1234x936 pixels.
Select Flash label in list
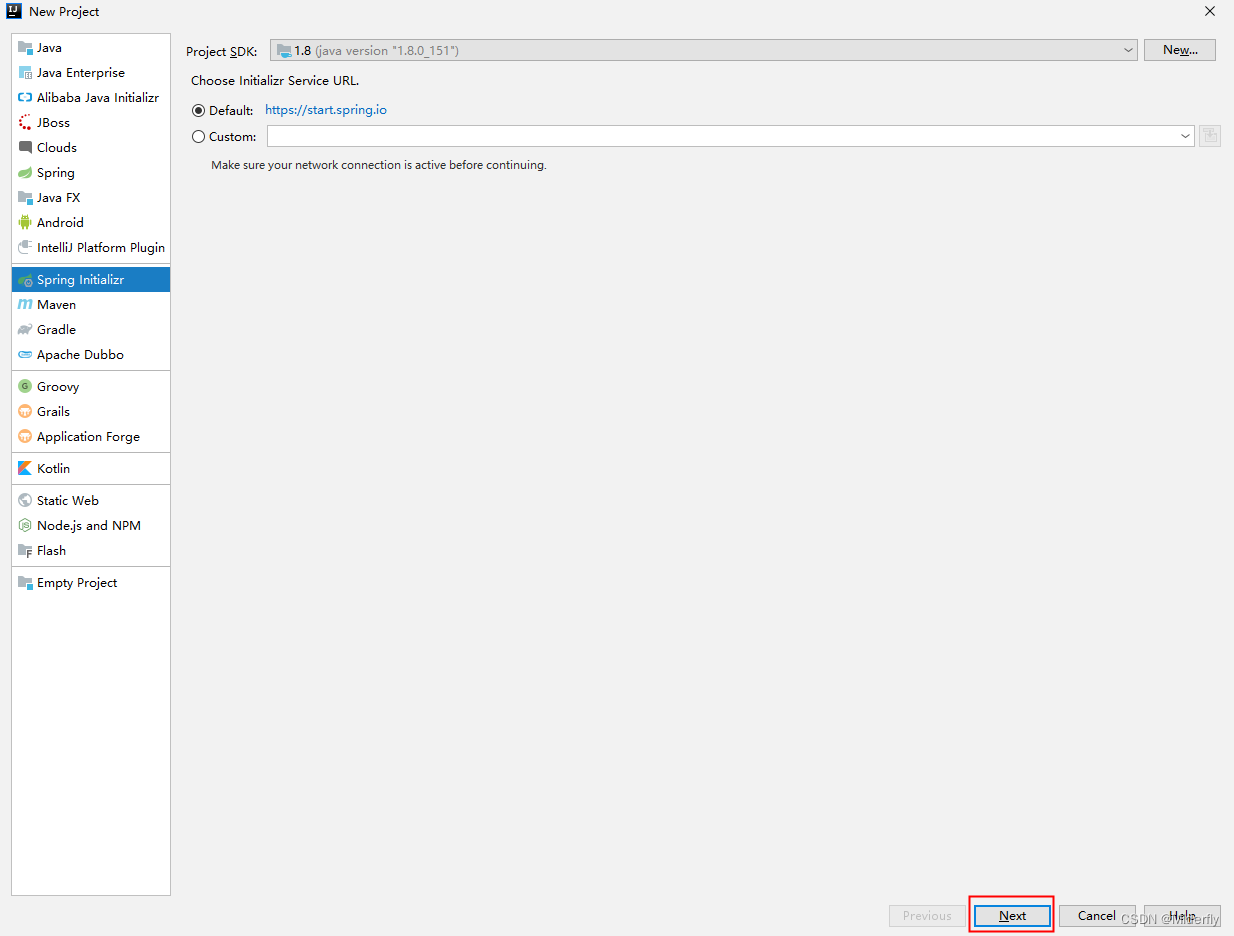pos(51,551)
